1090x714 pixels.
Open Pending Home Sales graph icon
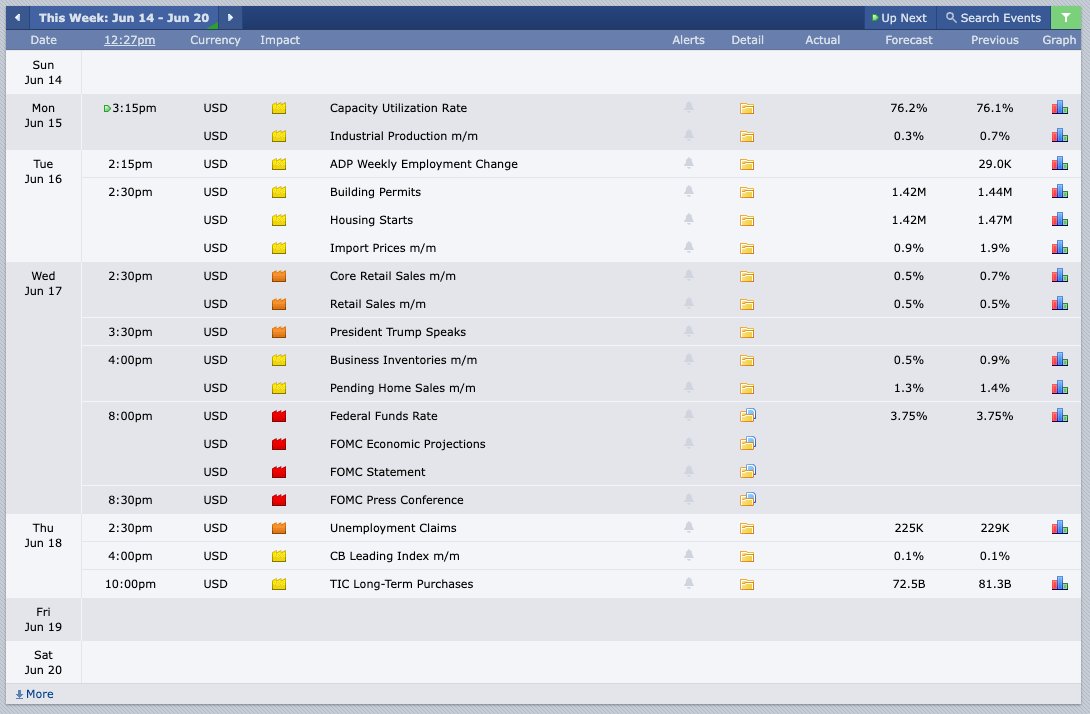[x=1059, y=387]
